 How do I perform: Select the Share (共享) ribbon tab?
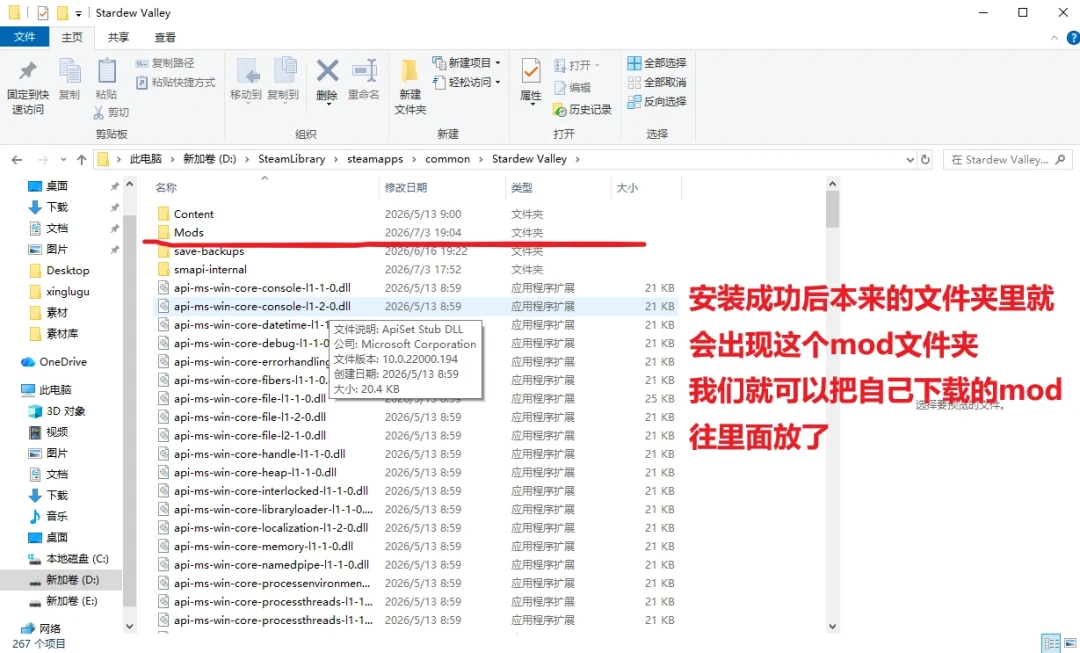click(x=118, y=37)
